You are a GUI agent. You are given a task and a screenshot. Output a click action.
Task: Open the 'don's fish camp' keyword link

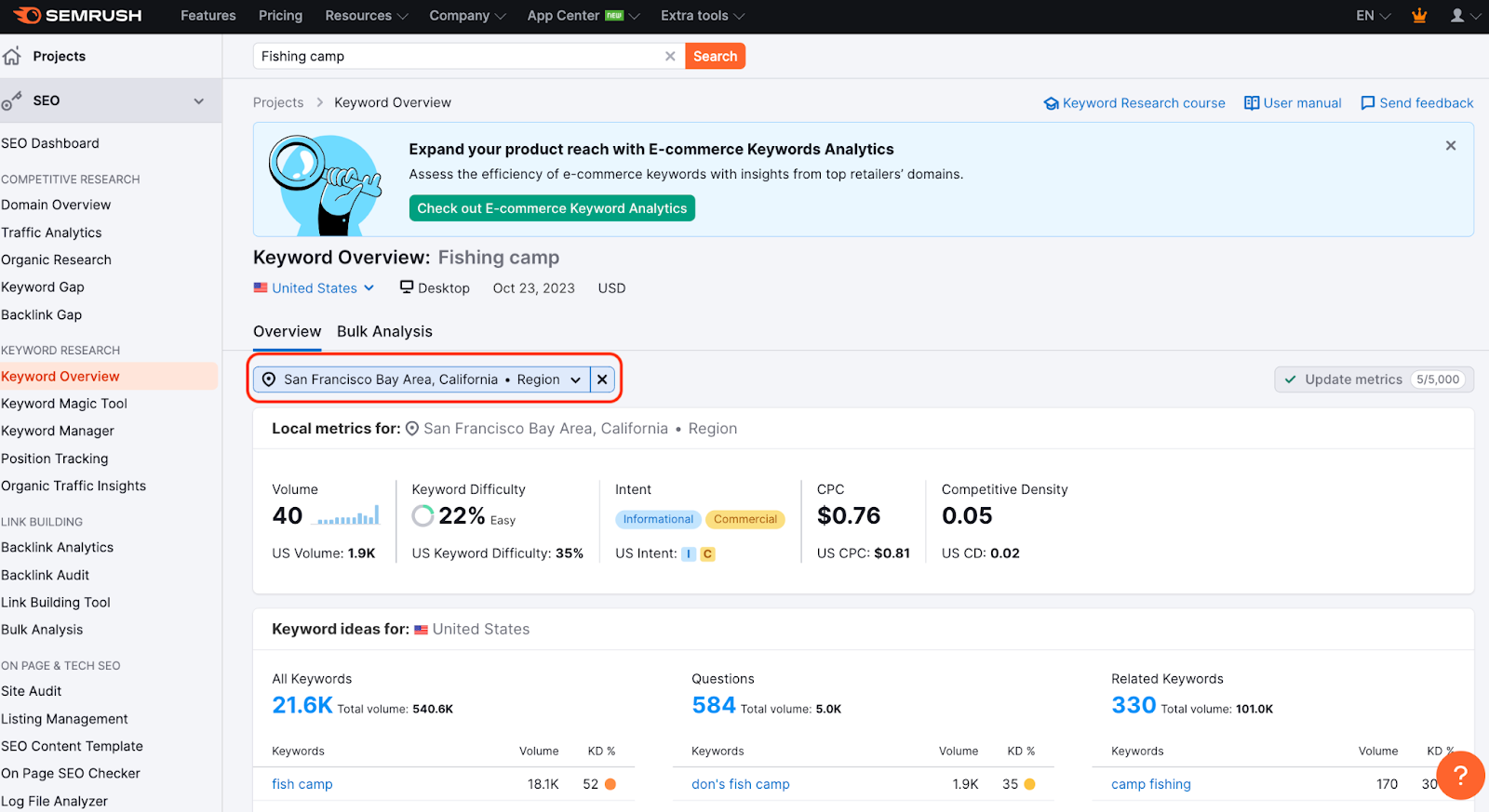click(740, 784)
